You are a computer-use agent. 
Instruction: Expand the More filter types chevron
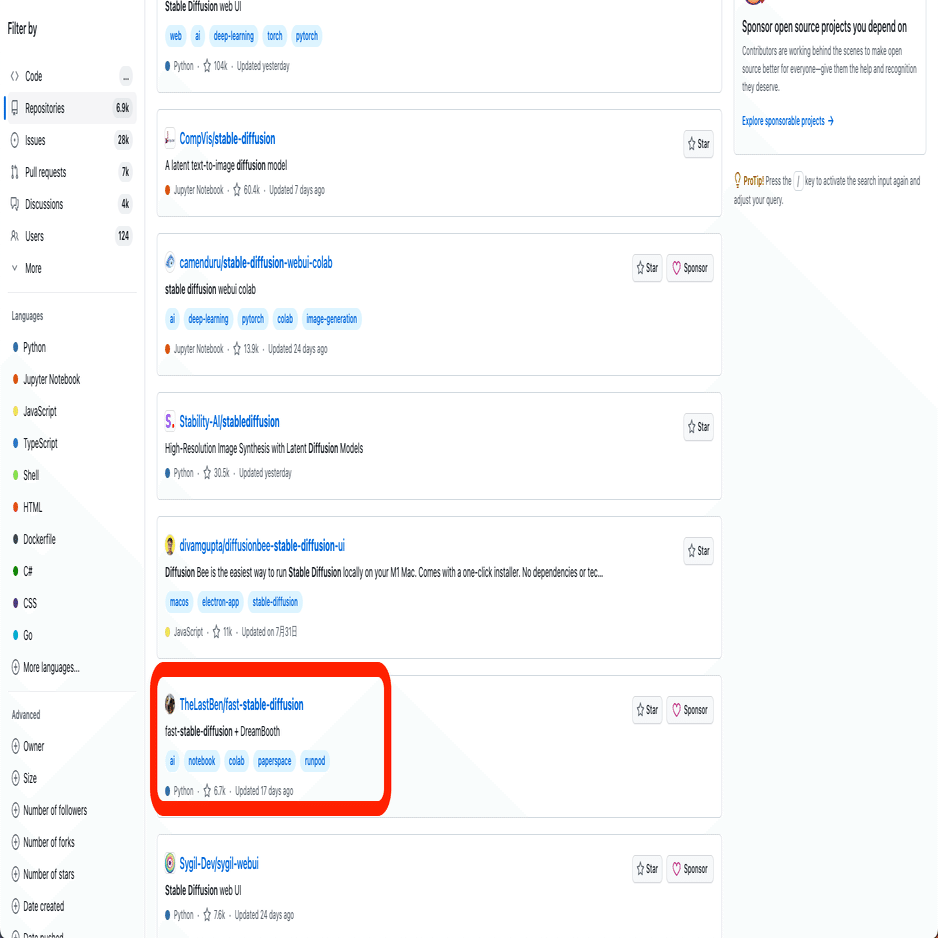tap(15, 268)
